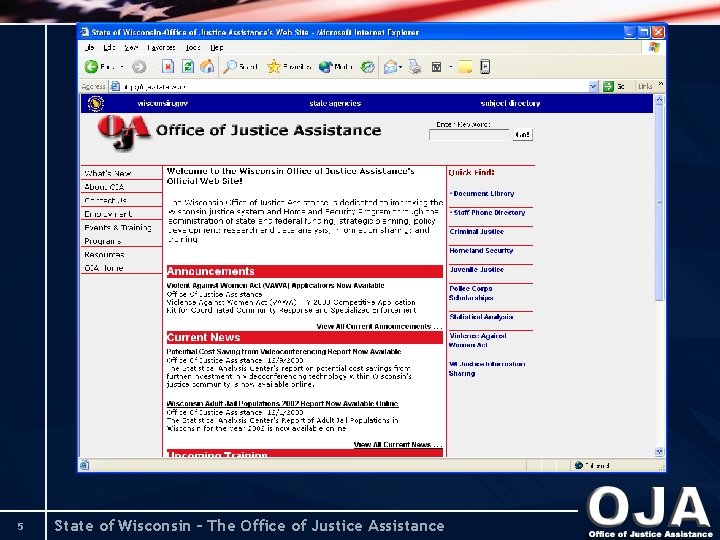720x540 pixels.
Task: Click the OJA logo on the web page
Action: (124, 132)
